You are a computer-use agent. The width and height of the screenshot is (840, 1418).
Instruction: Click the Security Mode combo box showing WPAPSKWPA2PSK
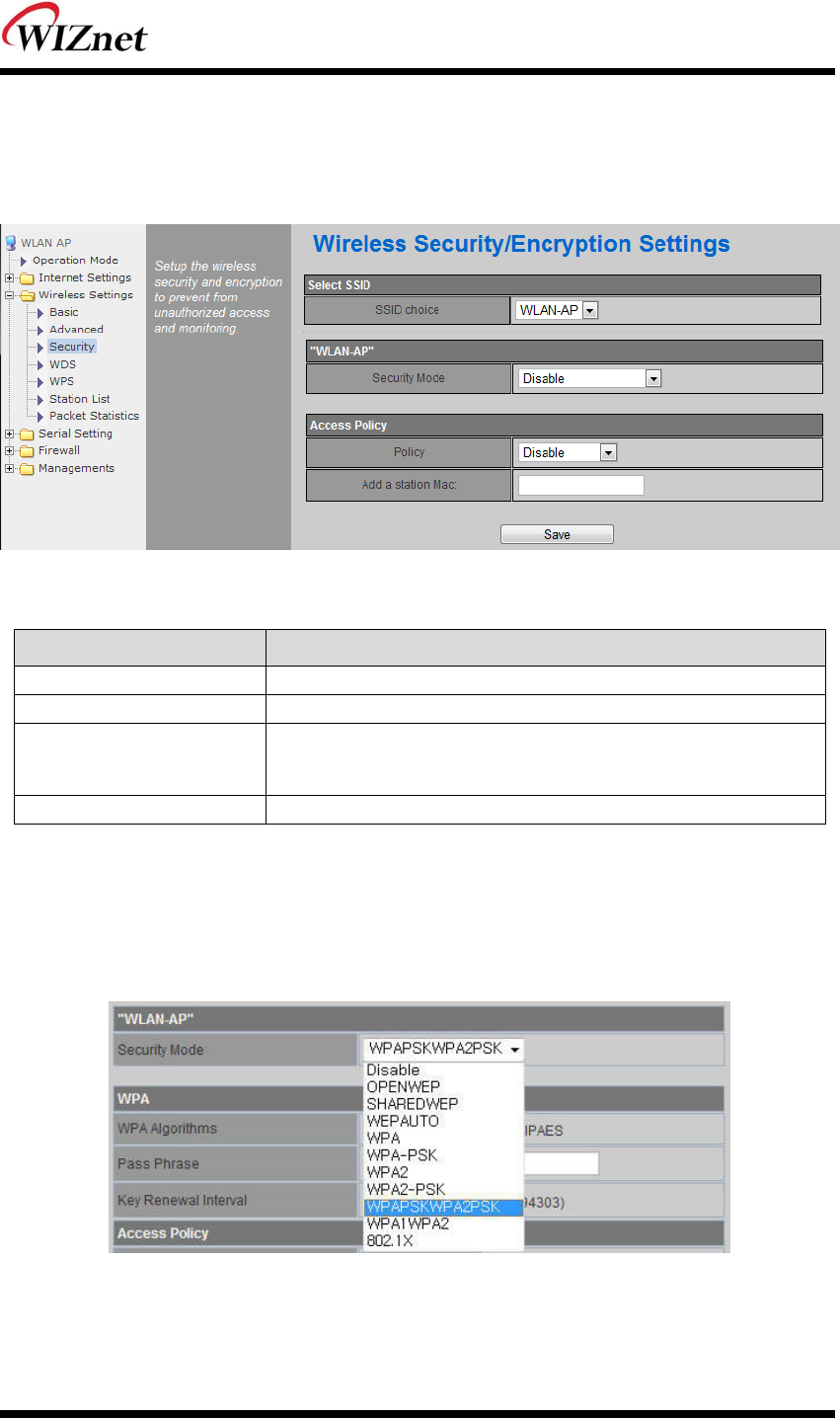(x=443, y=1049)
